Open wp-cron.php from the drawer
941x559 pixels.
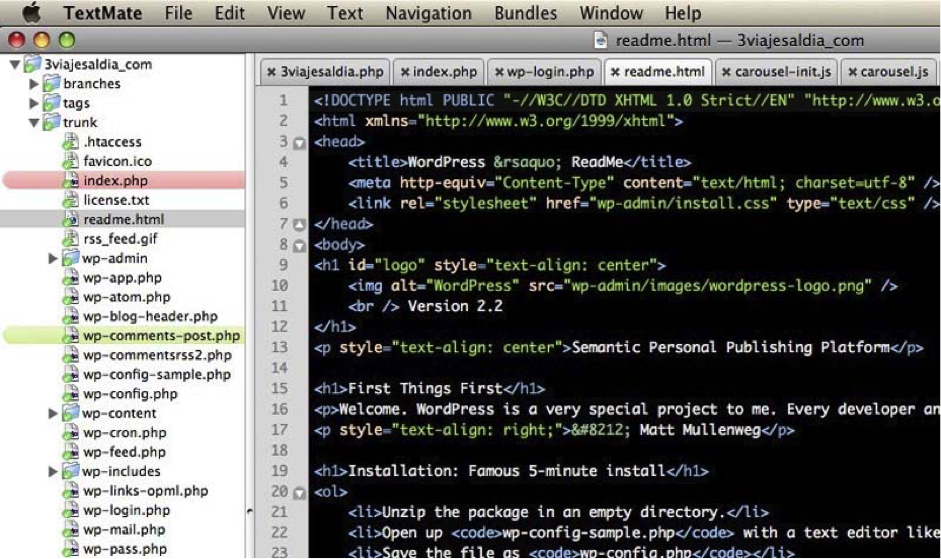pos(125,433)
